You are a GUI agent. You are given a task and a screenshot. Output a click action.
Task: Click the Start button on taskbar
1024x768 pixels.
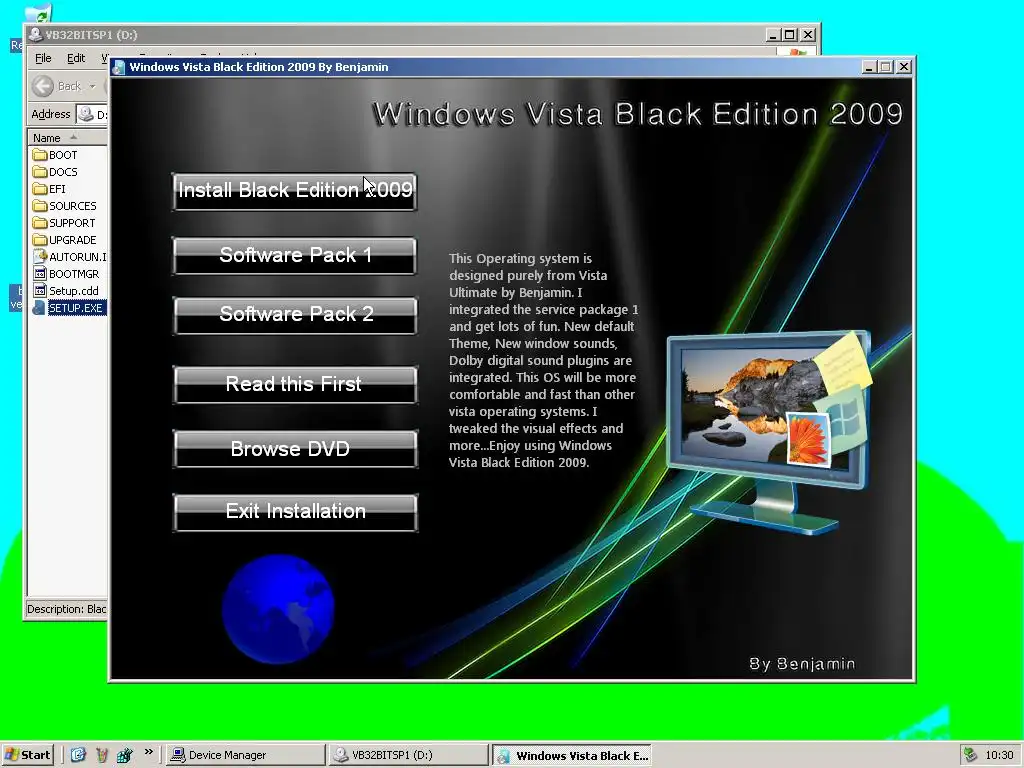[27, 755]
